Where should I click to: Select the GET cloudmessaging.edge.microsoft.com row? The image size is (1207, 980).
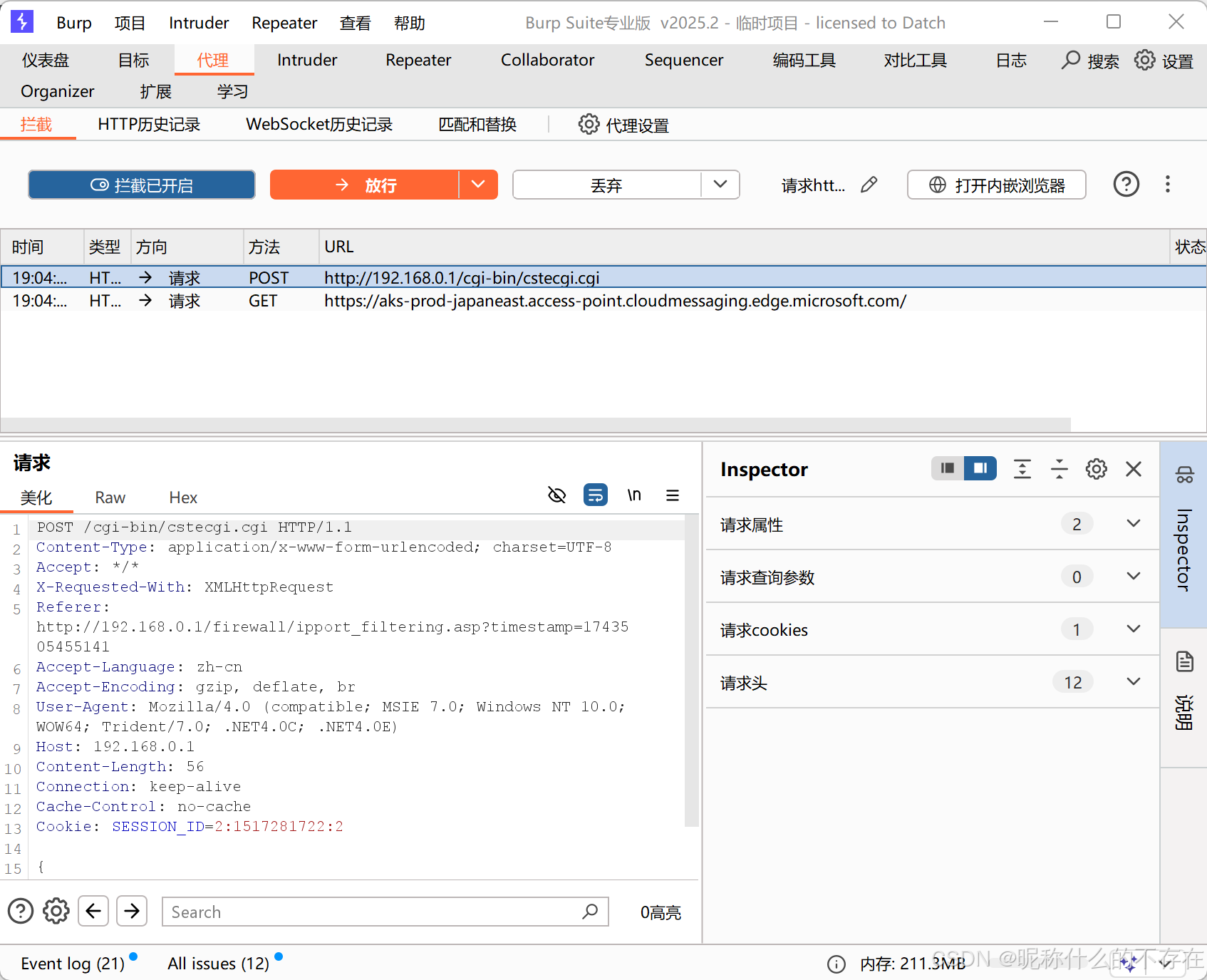[603, 301]
